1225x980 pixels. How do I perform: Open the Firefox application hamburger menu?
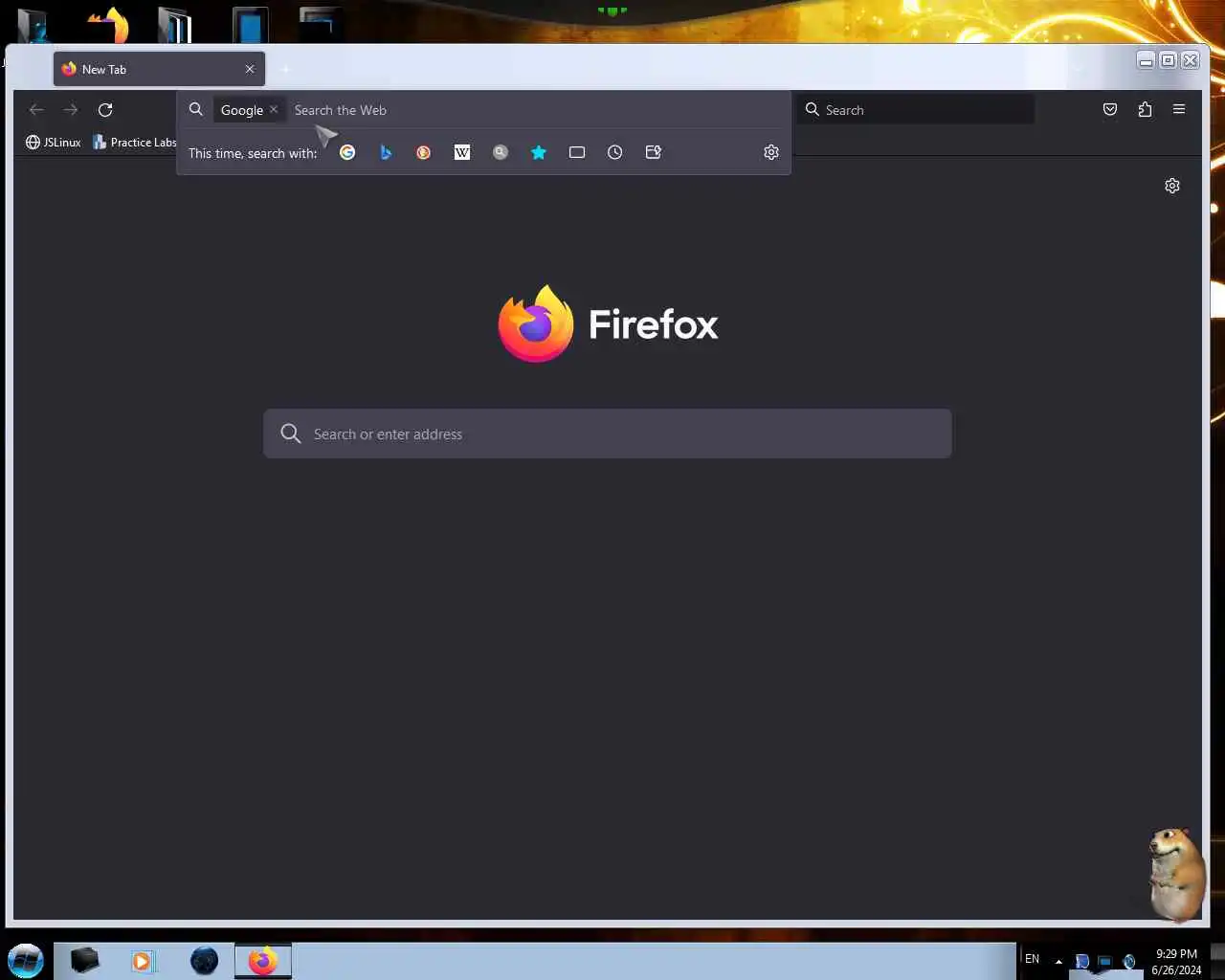(1179, 109)
